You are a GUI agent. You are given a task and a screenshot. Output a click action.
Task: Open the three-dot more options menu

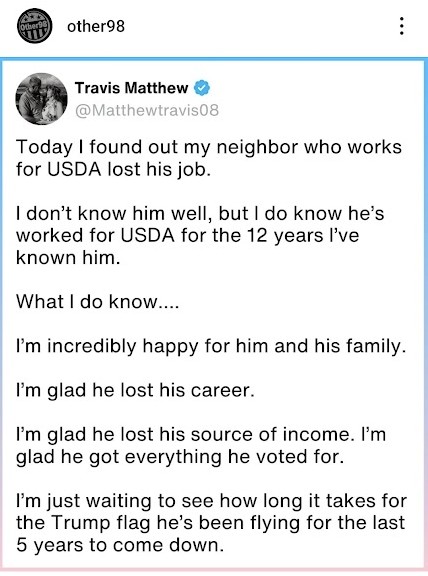pyautogui.click(x=402, y=26)
